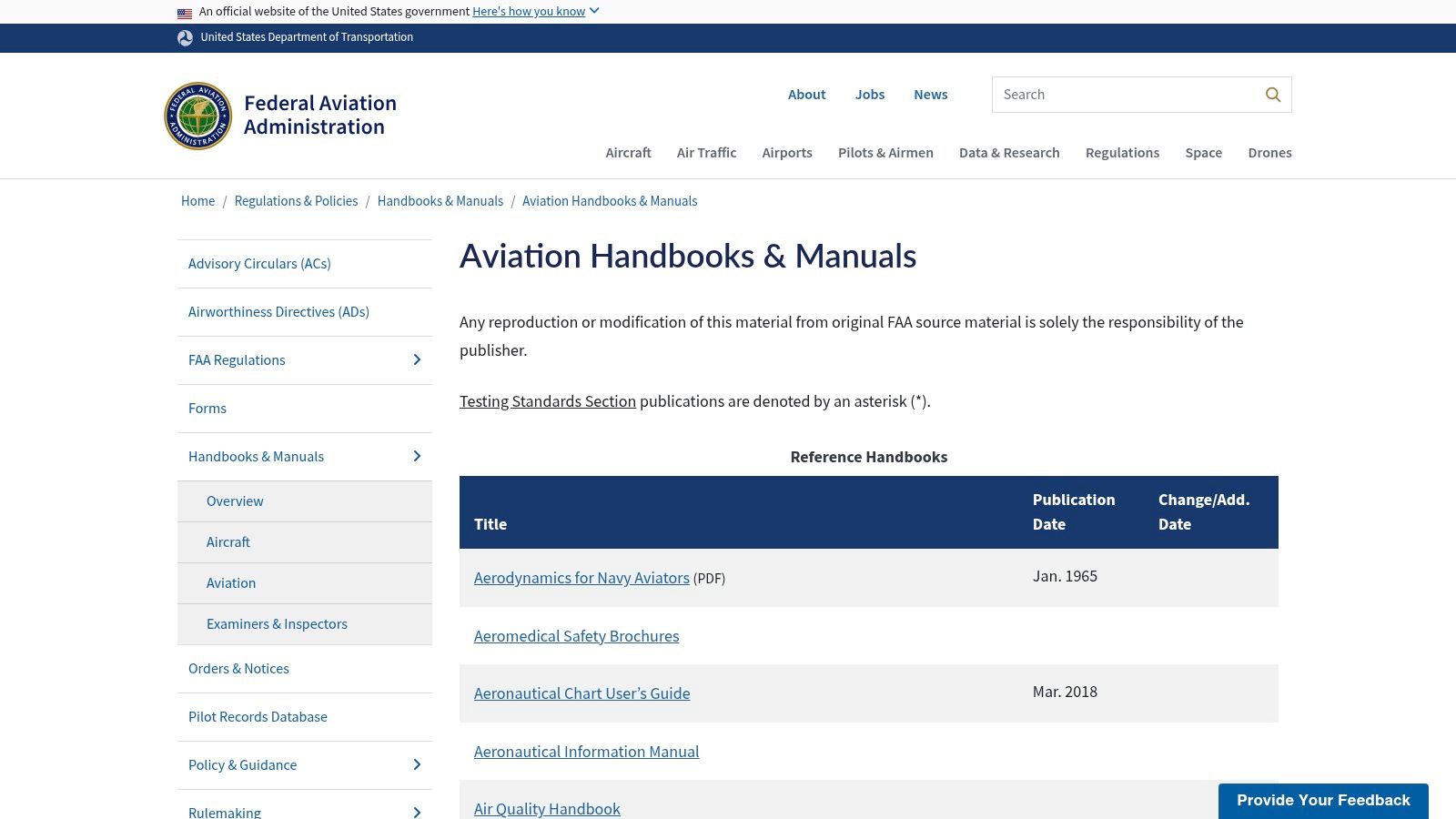Expand "Here's how you know" chevron
1456x819 pixels.
[x=594, y=11]
